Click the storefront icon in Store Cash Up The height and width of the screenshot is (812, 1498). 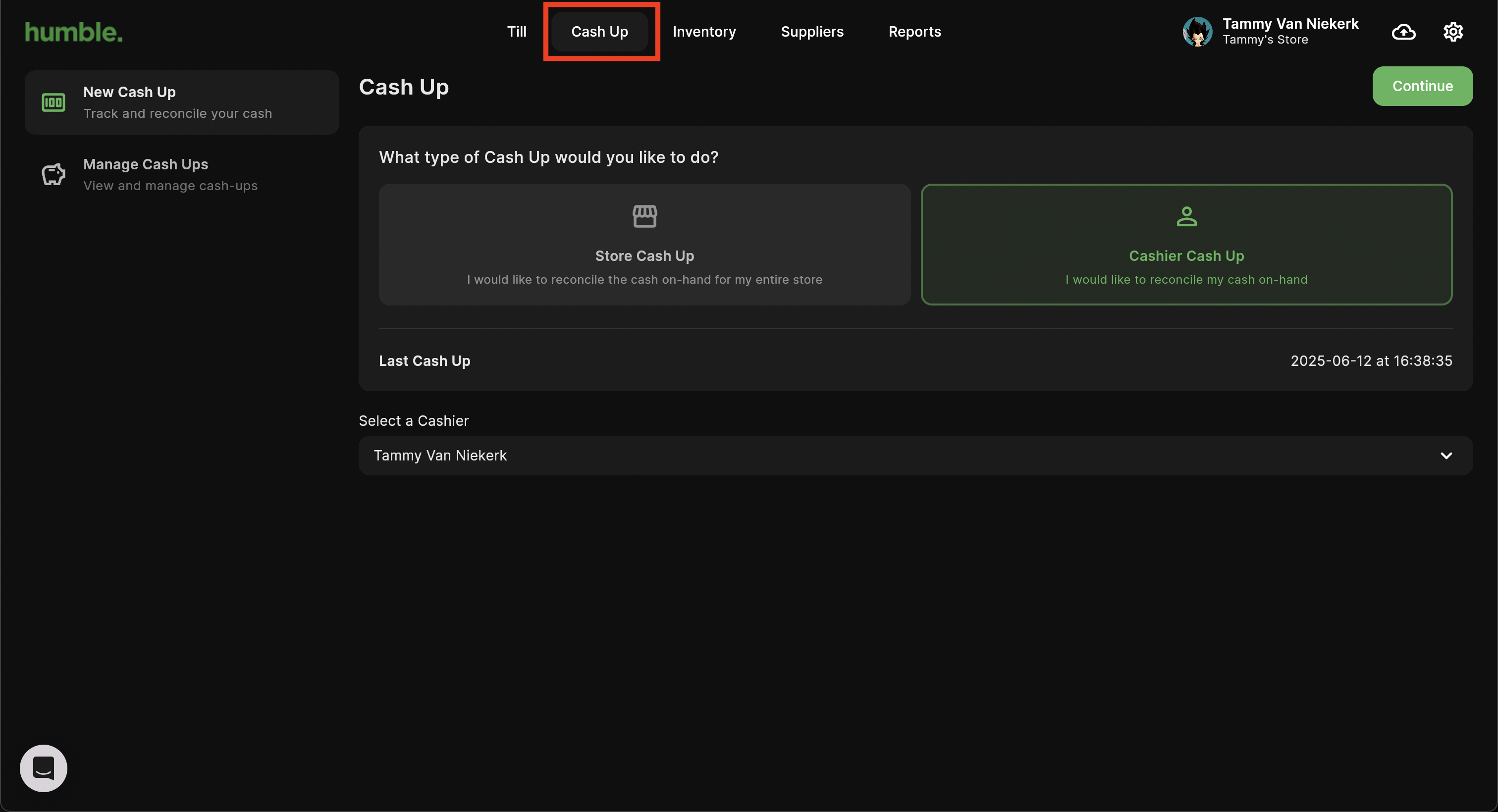[644, 216]
